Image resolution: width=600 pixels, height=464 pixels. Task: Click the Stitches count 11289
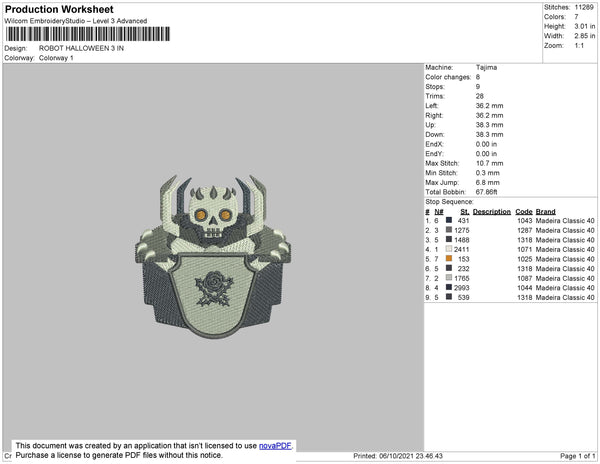pos(585,8)
